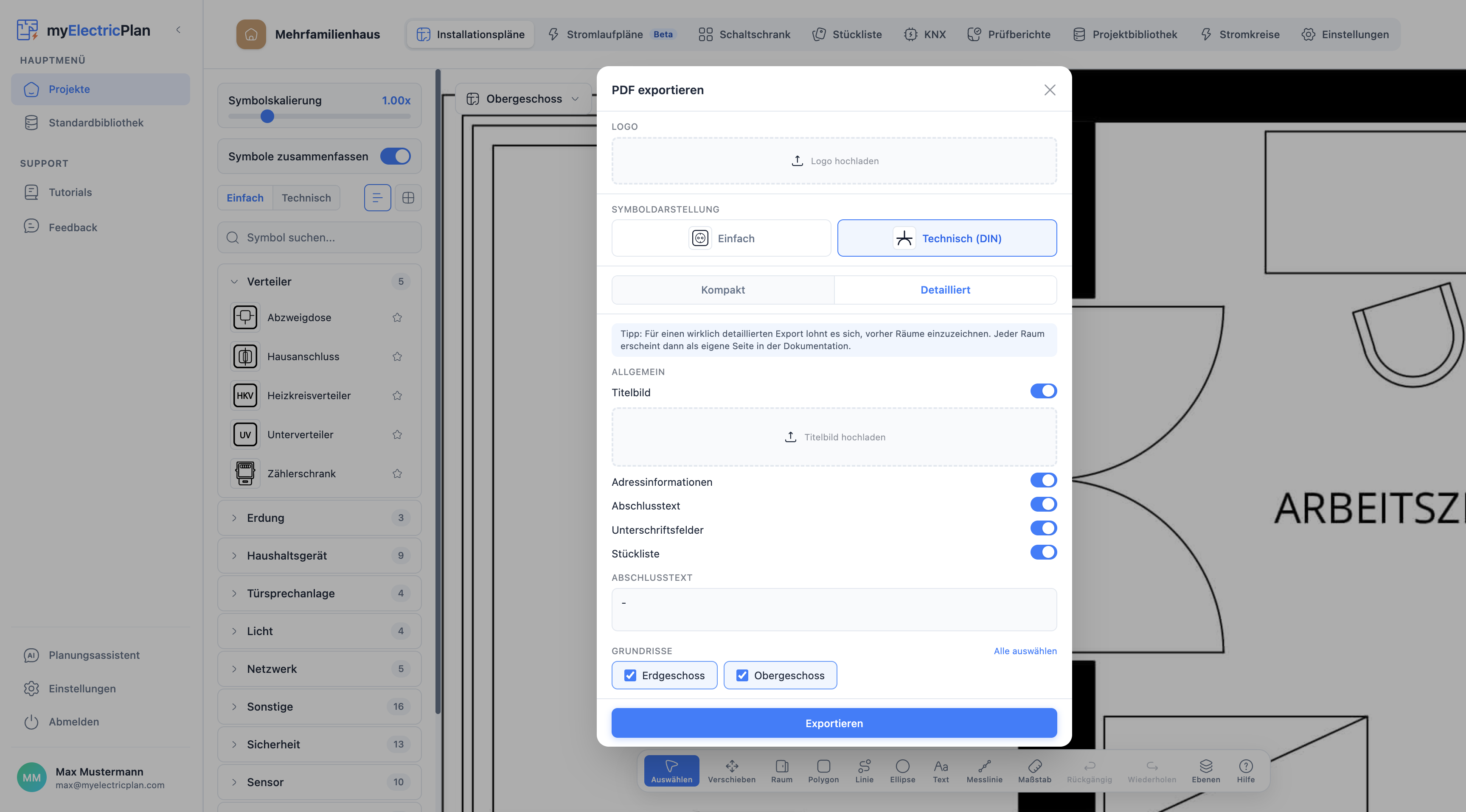Image resolution: width=1466 pixels, height=812 pixels.
Task: Upload a logo via Logo hochladen
Action: coord(834,161)
